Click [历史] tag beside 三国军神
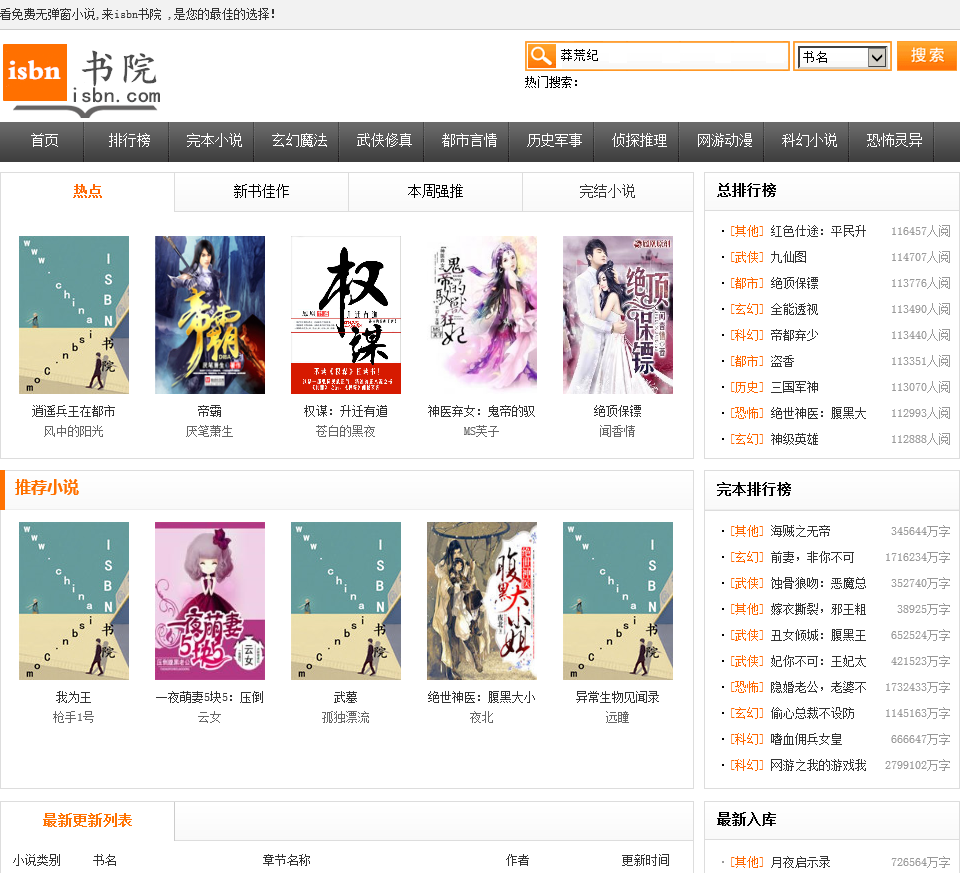The image size is (960, 873). click(x=747, y=388)
